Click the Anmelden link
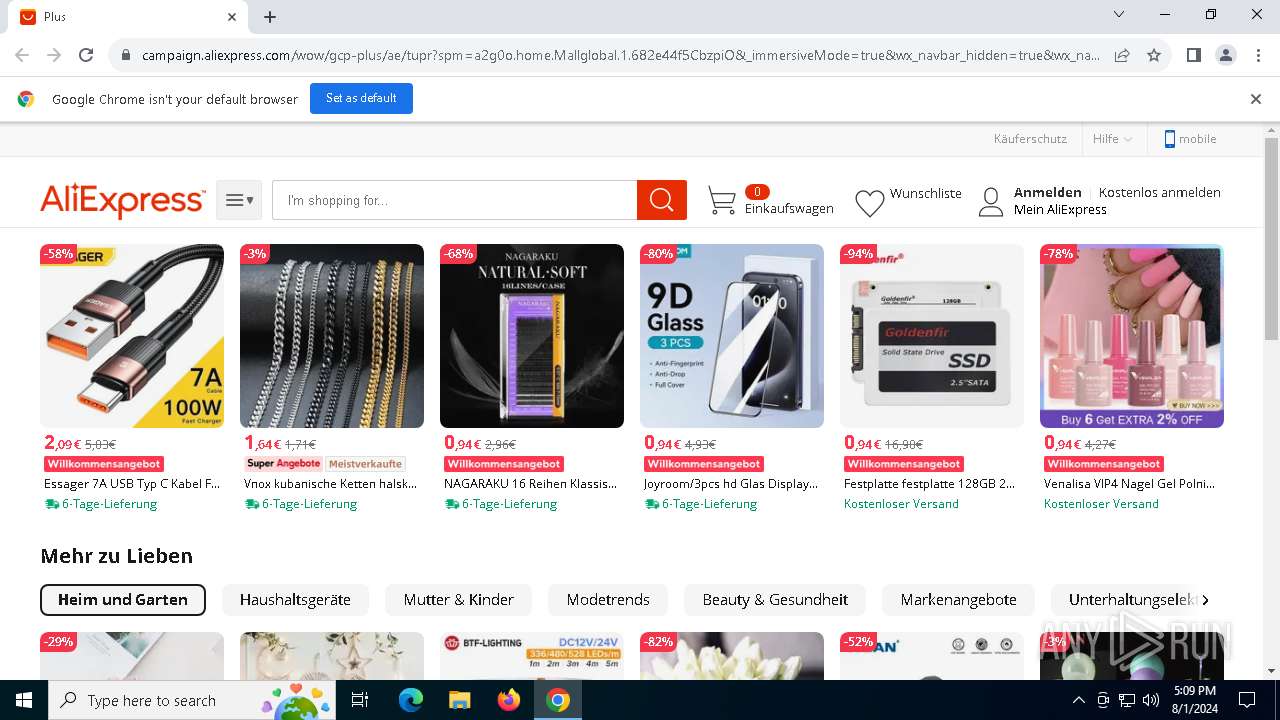This screenshot has height=720, width=1280. 1048,192
